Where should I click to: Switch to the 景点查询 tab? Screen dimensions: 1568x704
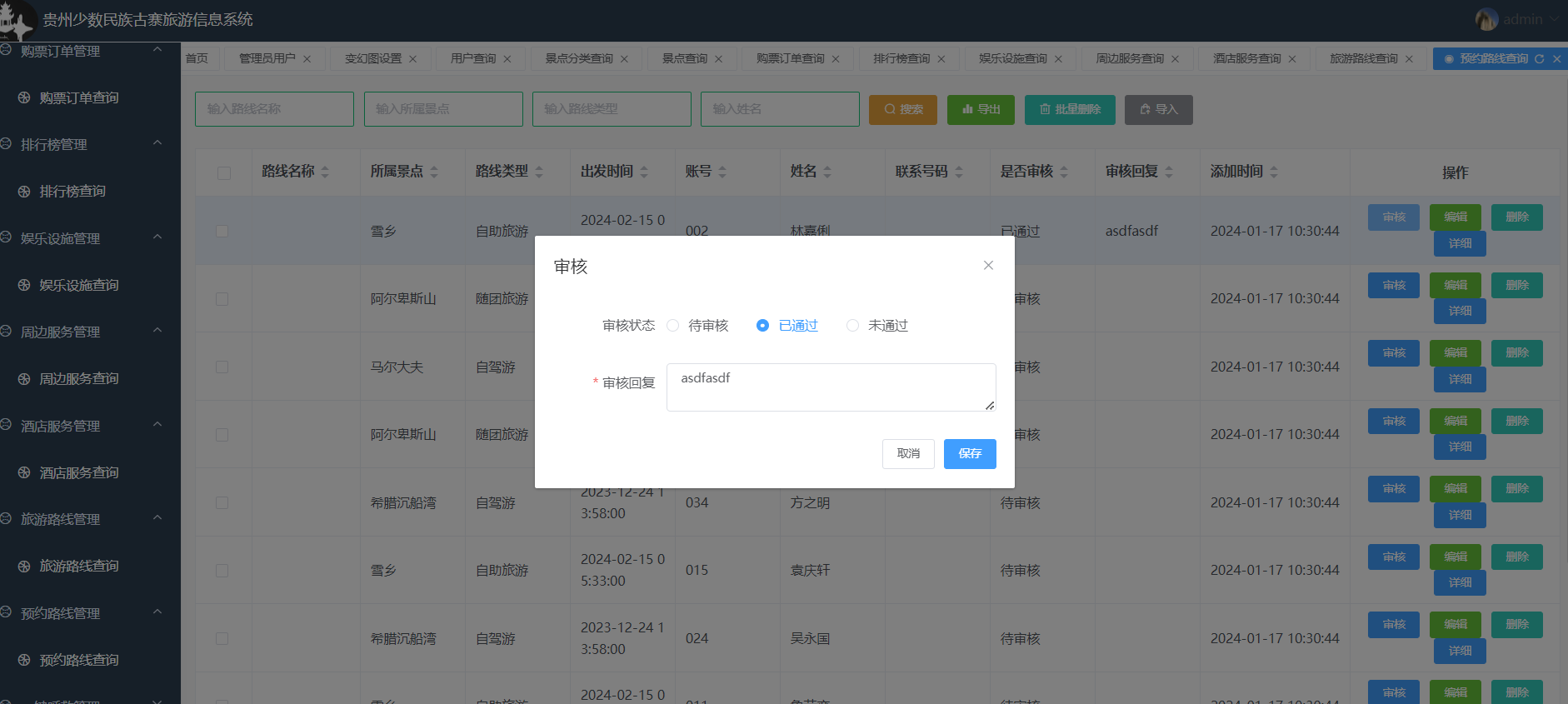[685, 58]
